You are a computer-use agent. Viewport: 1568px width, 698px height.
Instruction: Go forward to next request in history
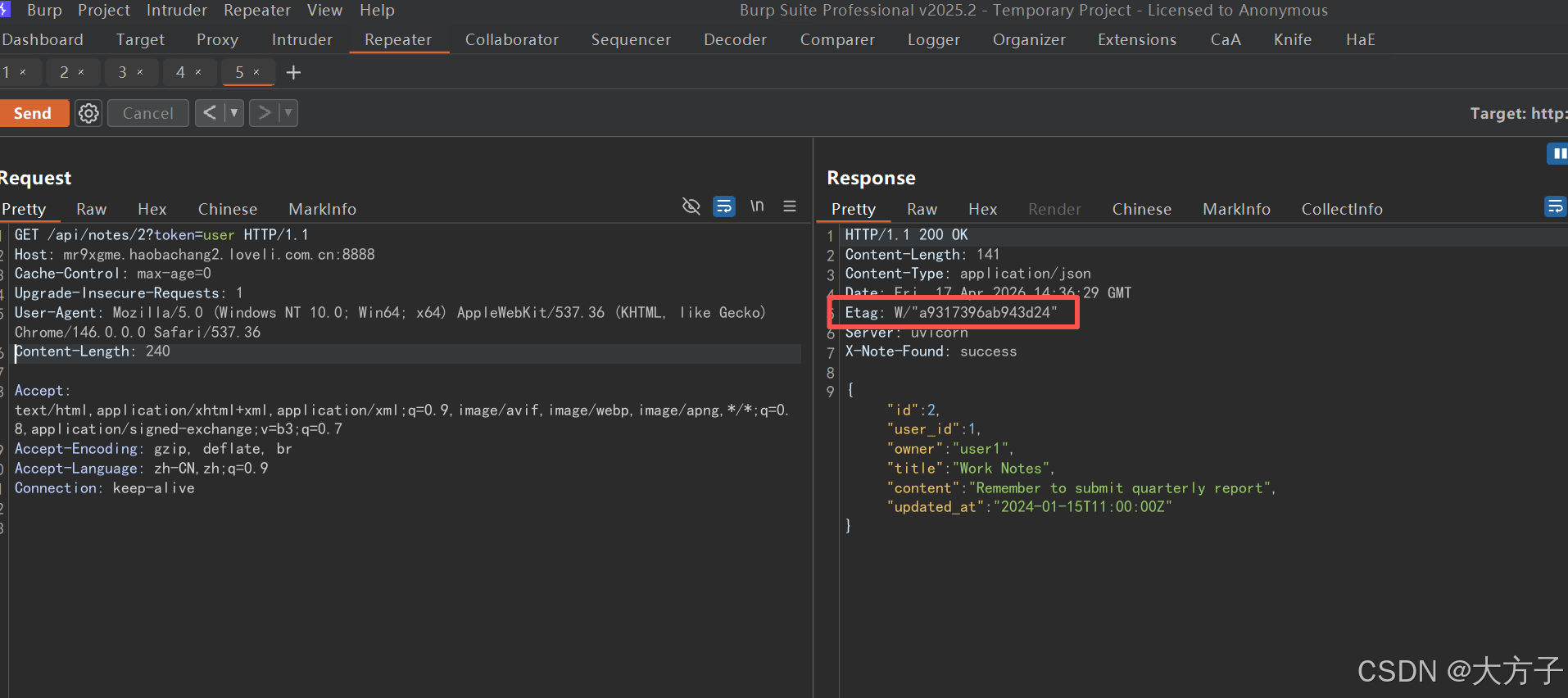264,113
